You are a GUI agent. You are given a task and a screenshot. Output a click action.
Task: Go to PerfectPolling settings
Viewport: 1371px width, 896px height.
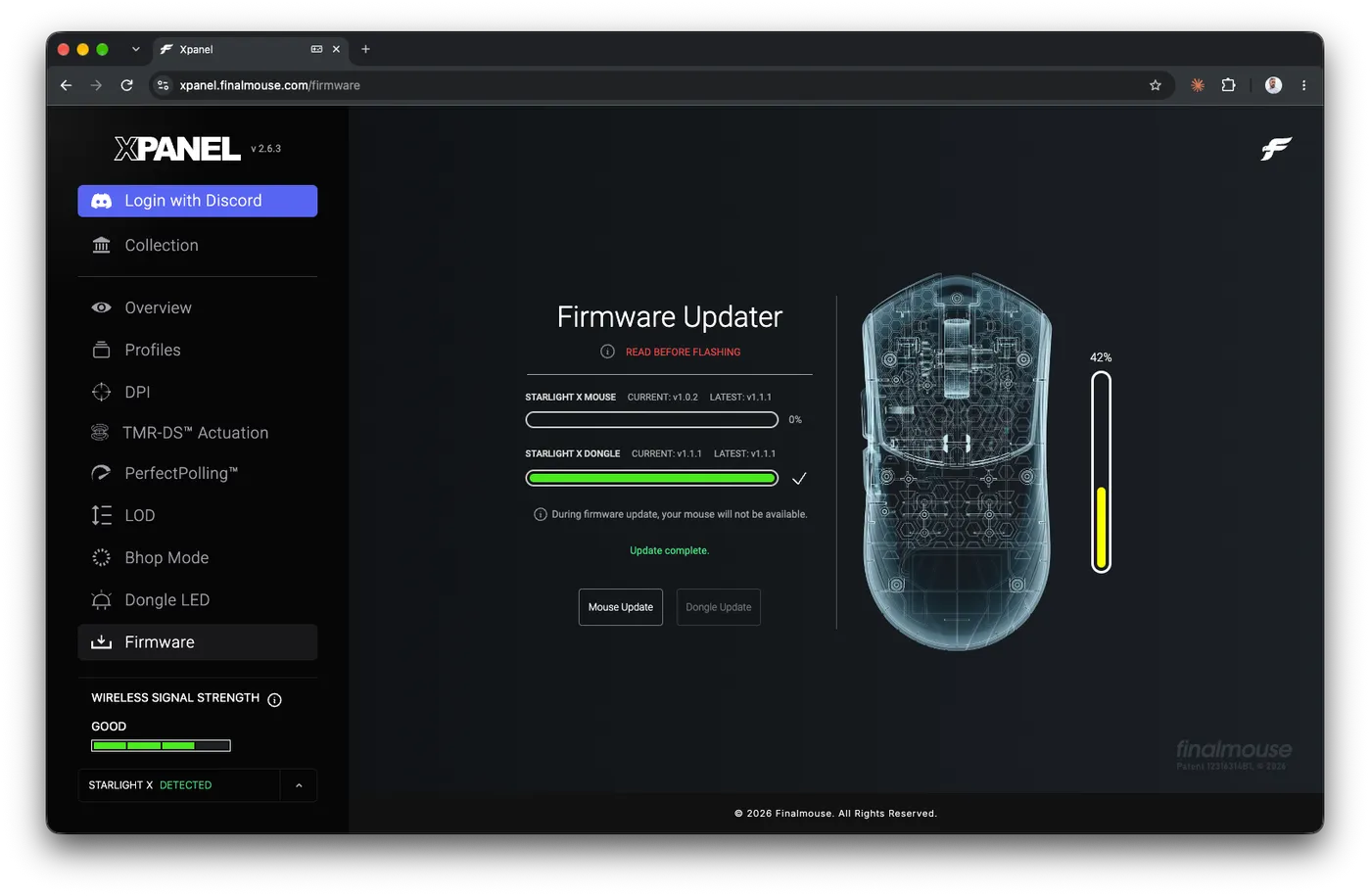pos(198,473)
